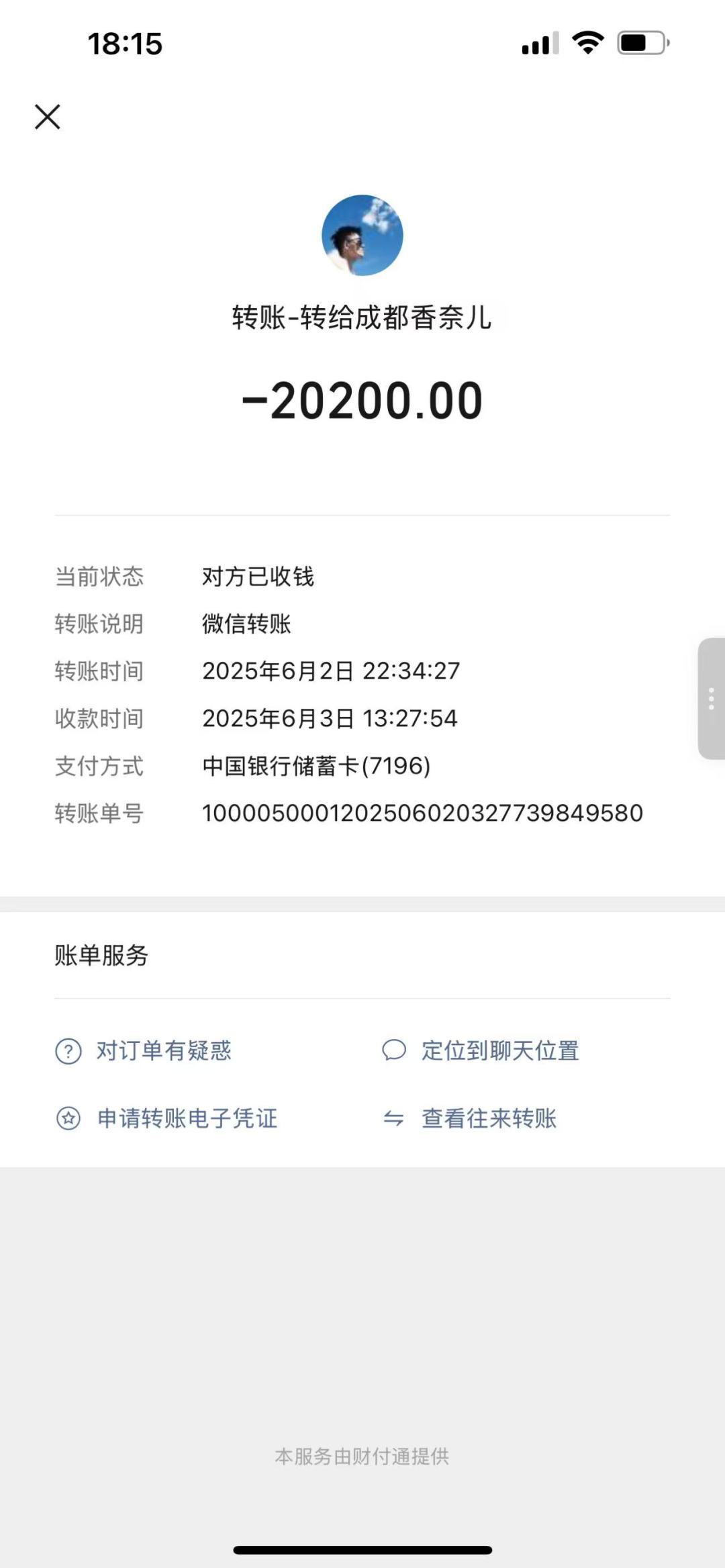Close the transfer detail page
725x1568 pixels.
click(x=47, y=117)
